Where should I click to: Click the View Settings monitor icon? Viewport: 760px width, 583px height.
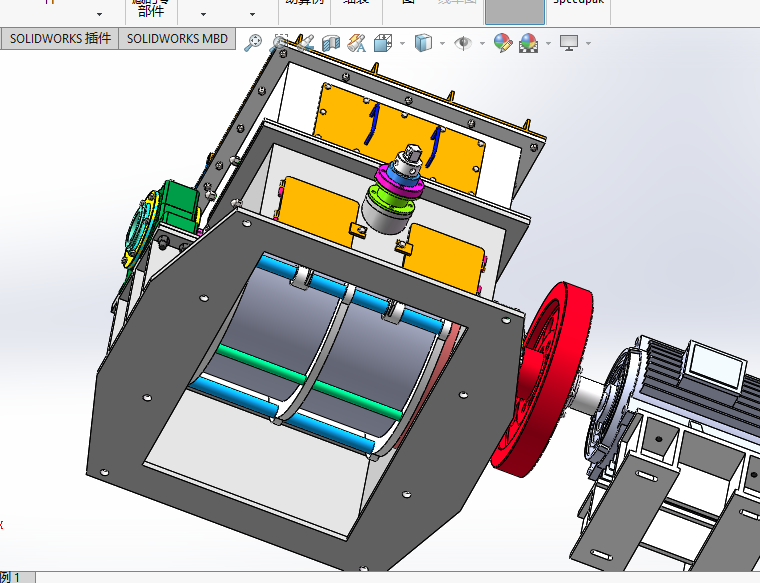click(569, 43)
